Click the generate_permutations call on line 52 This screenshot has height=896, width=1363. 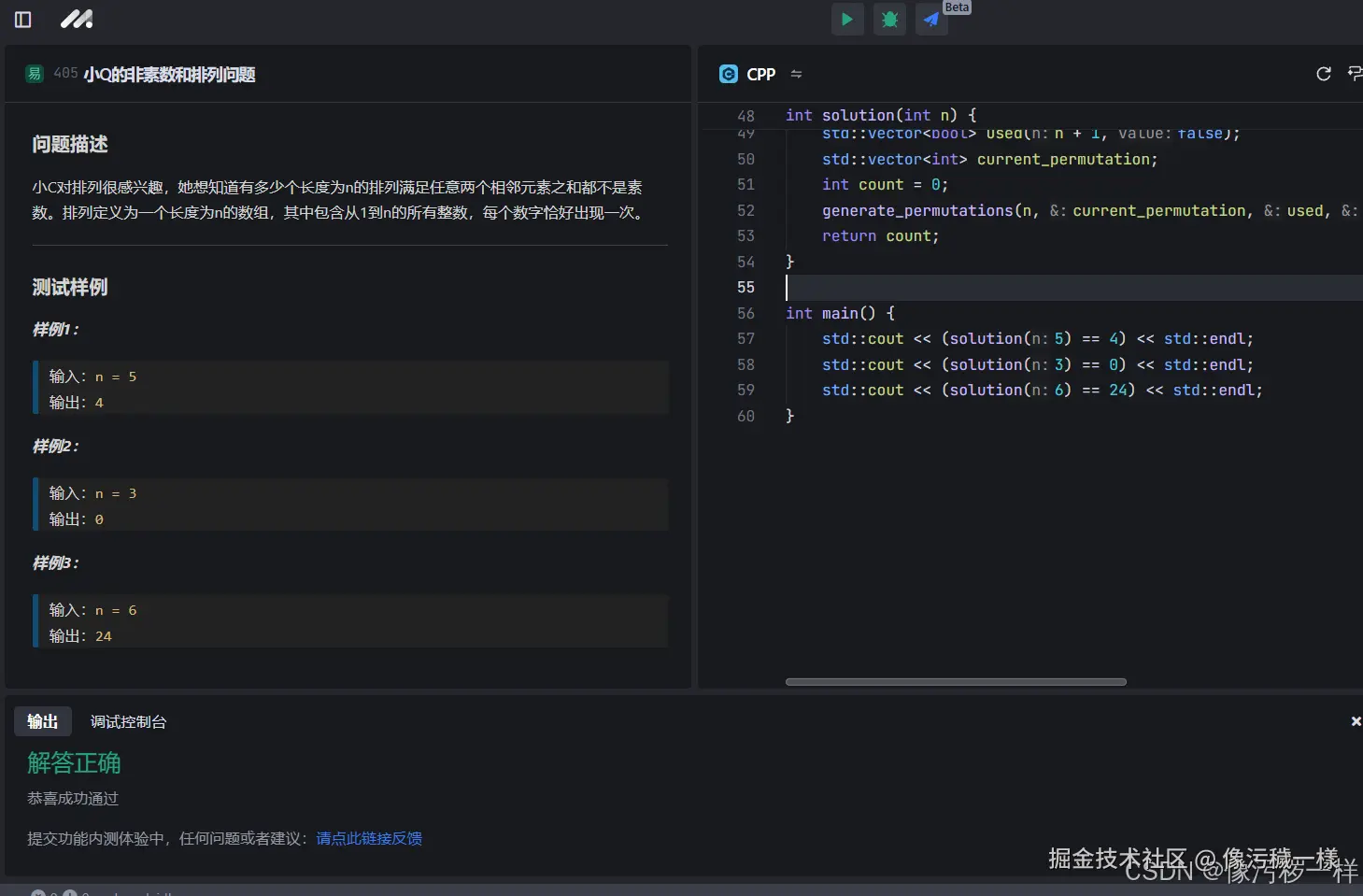click(x=1090, y=210)
